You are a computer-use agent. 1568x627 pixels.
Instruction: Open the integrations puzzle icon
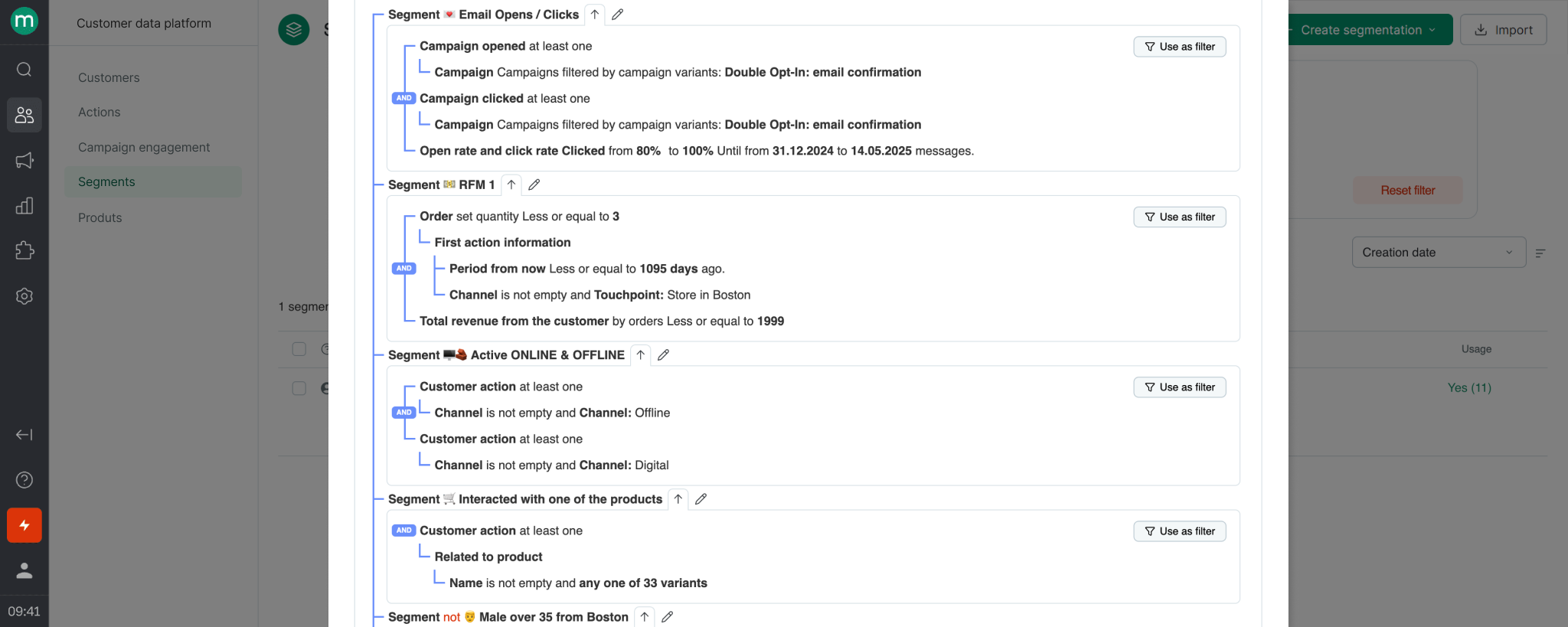click(x=24, y=250)
